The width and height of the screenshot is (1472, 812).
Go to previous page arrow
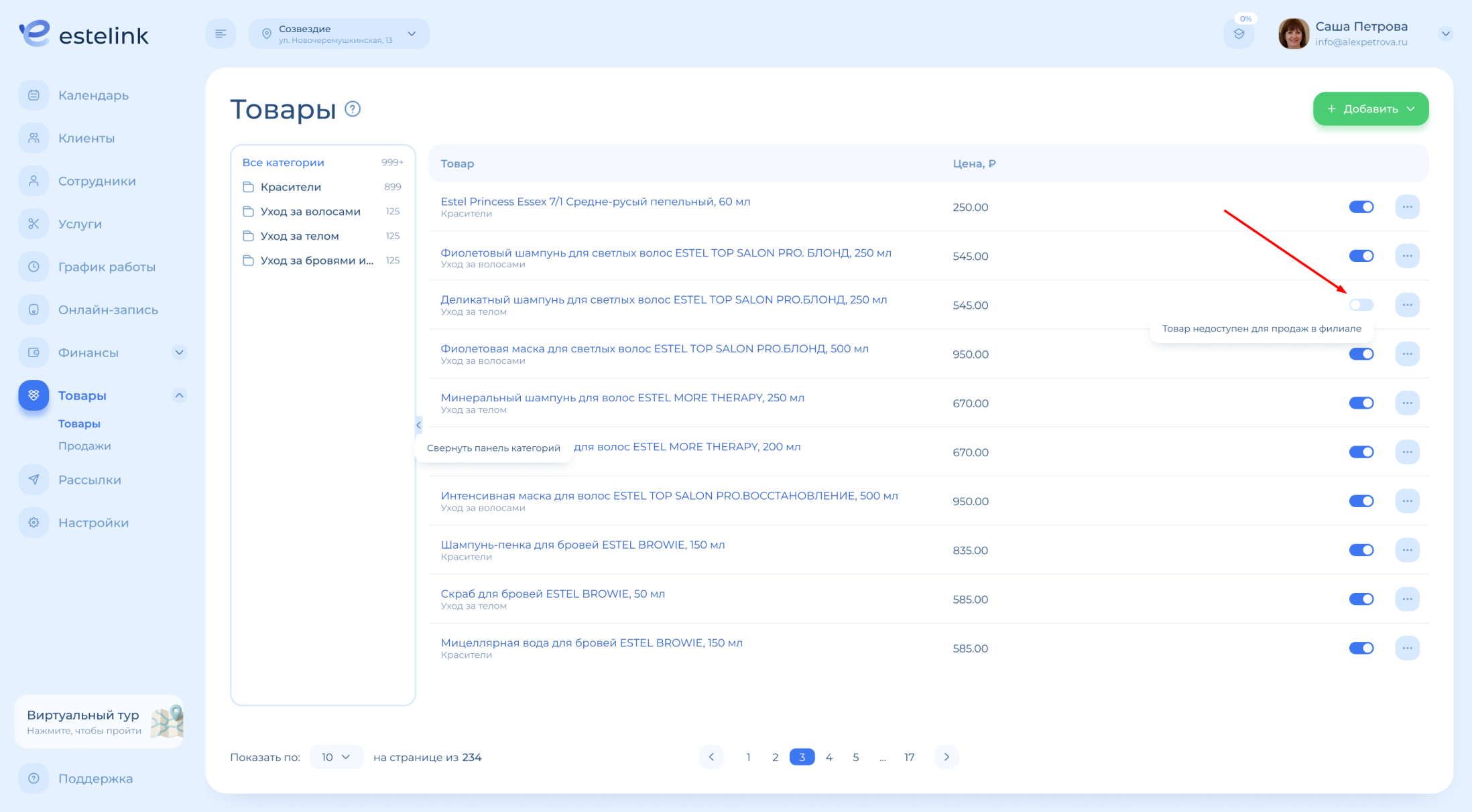coord(711,757)
